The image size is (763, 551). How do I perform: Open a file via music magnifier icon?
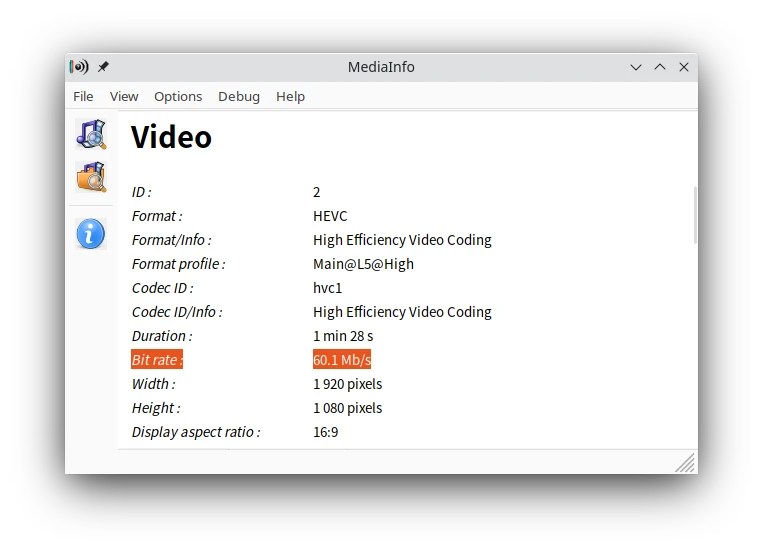pos(91,134)
